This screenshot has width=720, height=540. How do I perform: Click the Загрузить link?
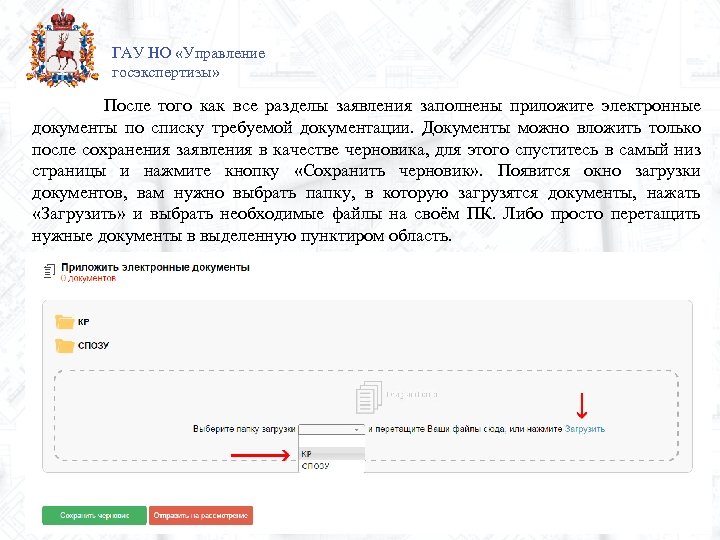585,429
